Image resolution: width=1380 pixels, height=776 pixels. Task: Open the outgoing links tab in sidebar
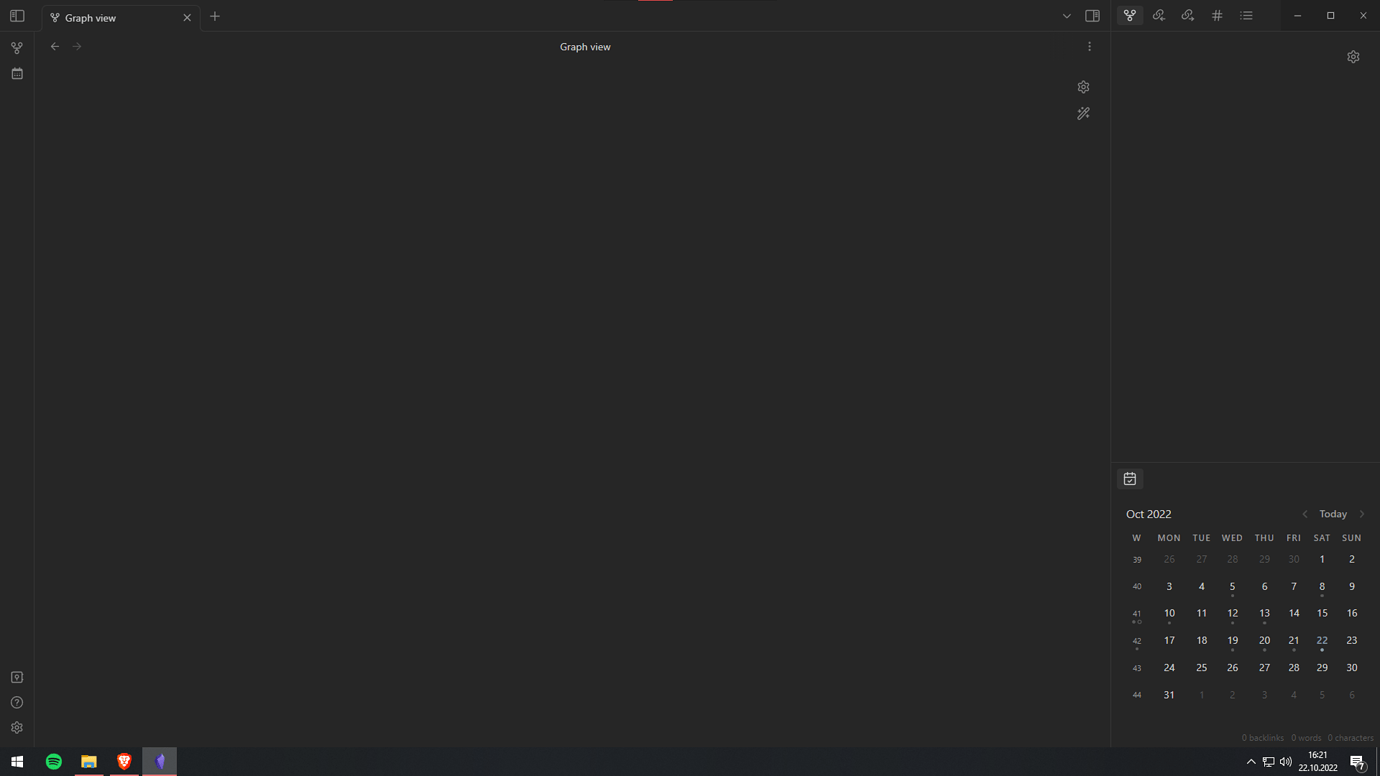coord(1188,16)
